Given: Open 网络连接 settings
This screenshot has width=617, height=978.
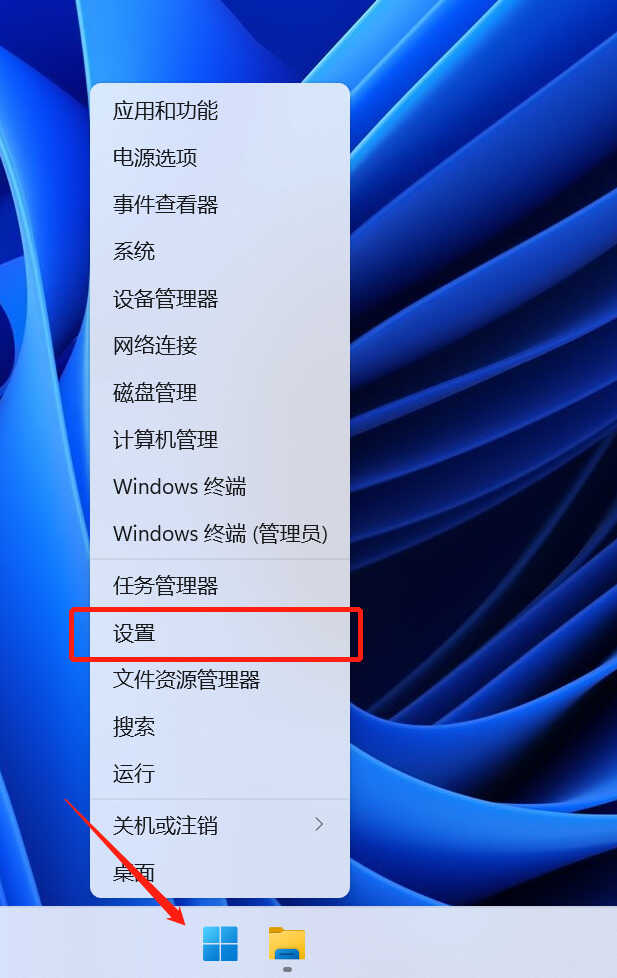Looking at the screenshot, I should [220, 346].
